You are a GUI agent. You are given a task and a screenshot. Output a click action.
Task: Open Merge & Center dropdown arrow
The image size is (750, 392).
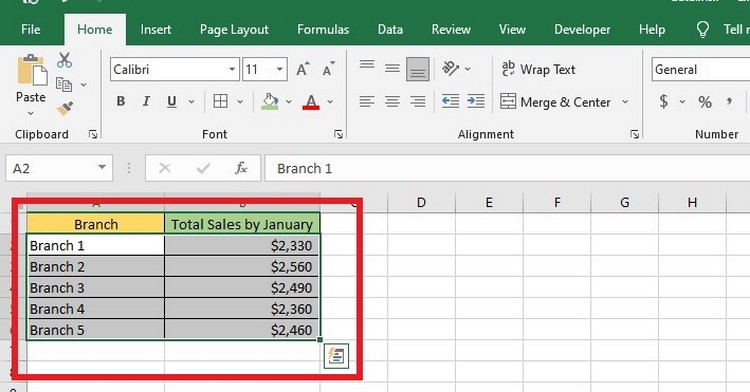625,102
